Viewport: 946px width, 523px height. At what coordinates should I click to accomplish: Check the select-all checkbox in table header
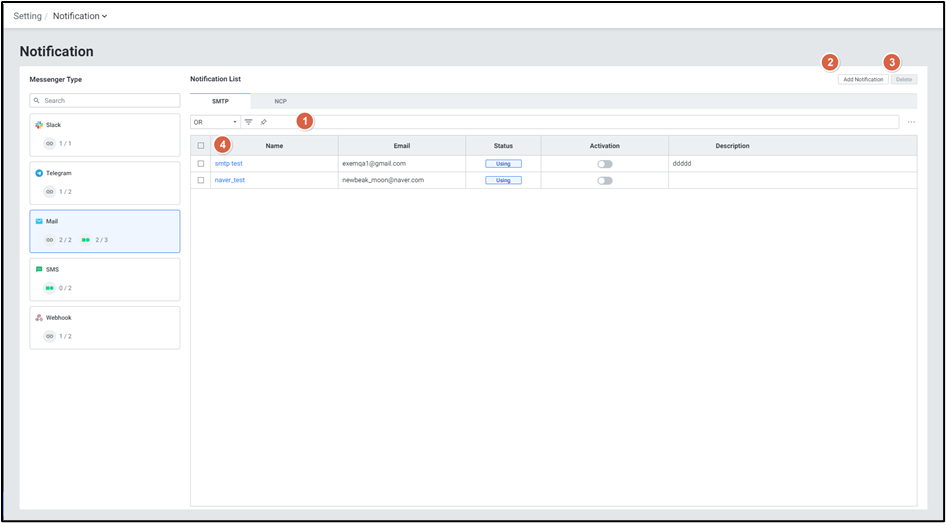click(201, 146)
